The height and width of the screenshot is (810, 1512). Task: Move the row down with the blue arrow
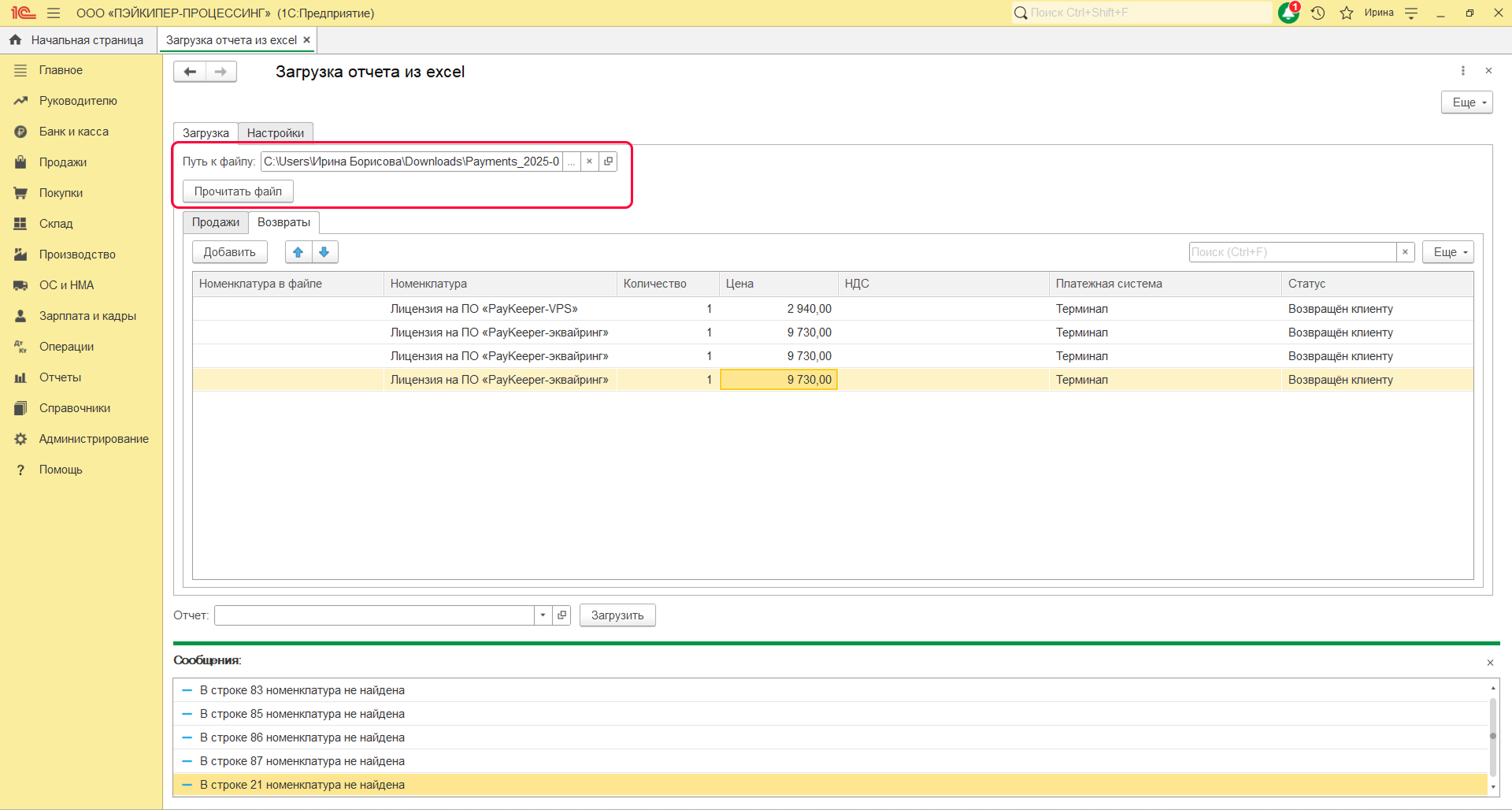point(324,252)
